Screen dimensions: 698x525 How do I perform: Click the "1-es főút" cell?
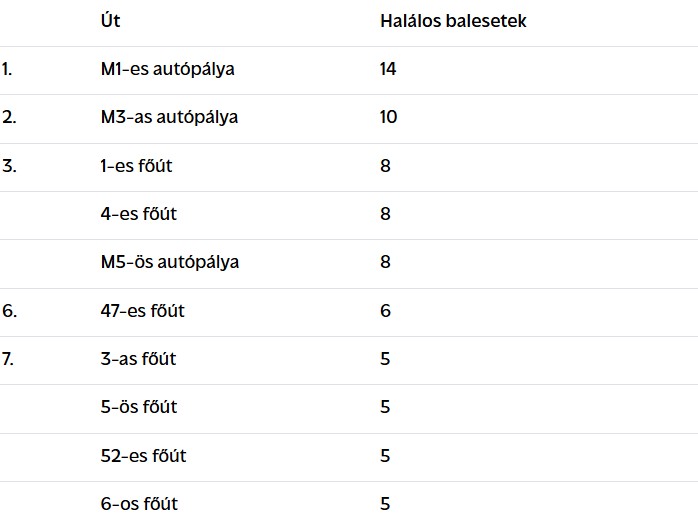(136, 166)
